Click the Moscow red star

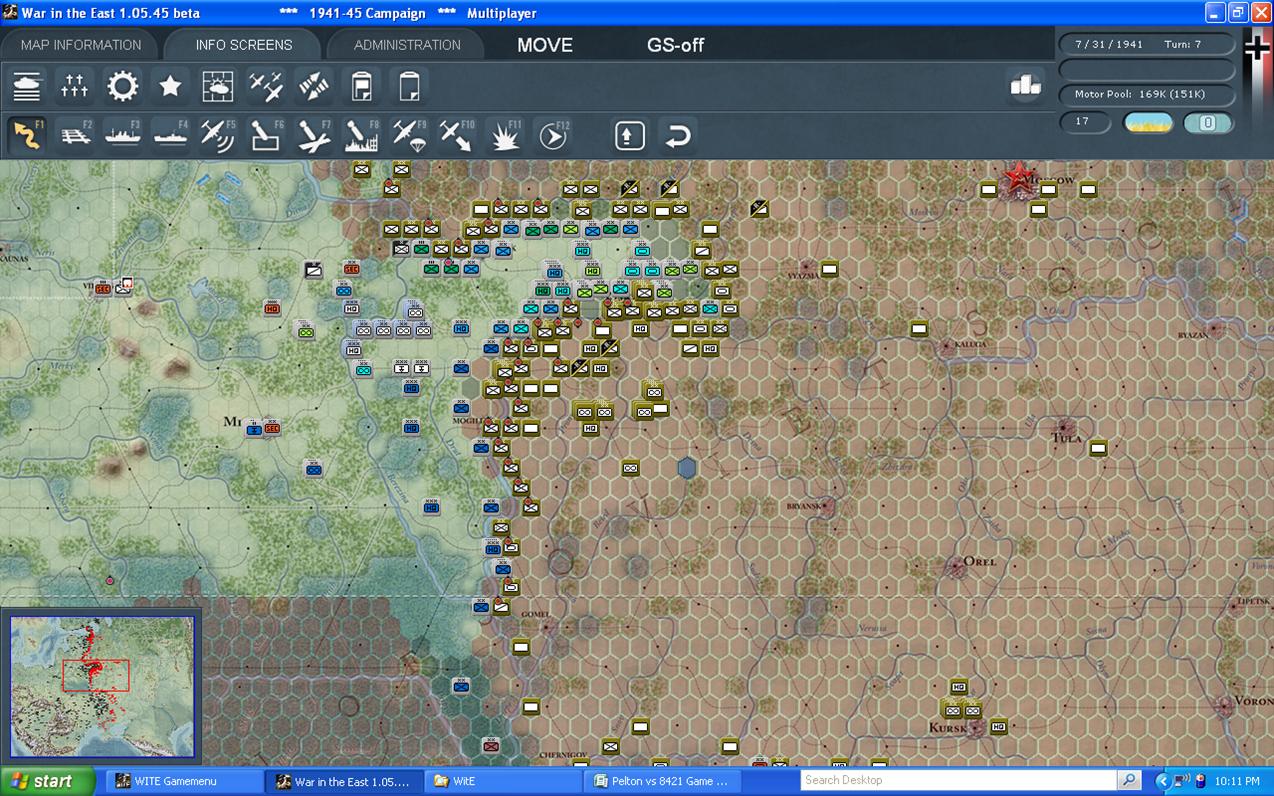[1019, 177]
